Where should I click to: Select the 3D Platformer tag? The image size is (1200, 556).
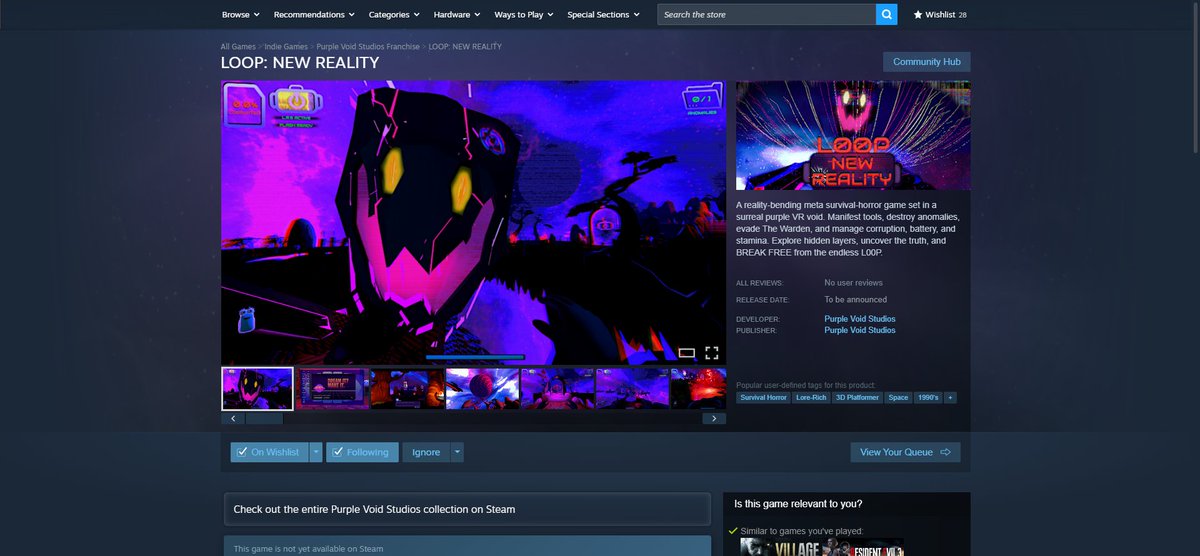click(x=857, y=397)
